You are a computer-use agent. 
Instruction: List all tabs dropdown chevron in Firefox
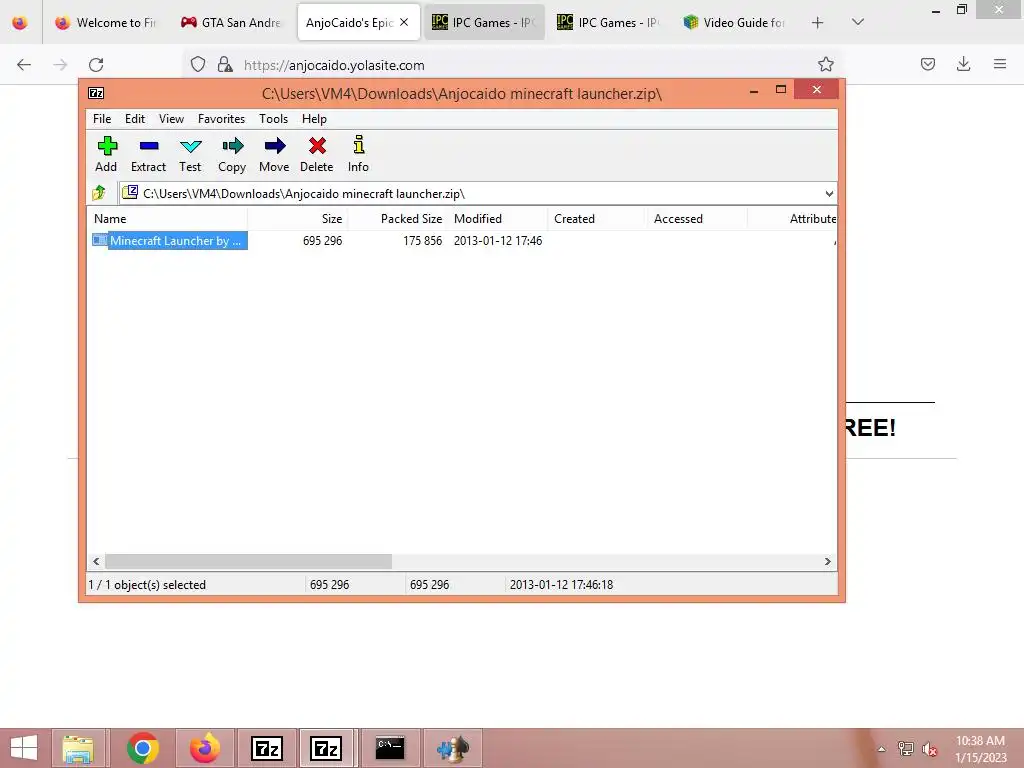857,23
